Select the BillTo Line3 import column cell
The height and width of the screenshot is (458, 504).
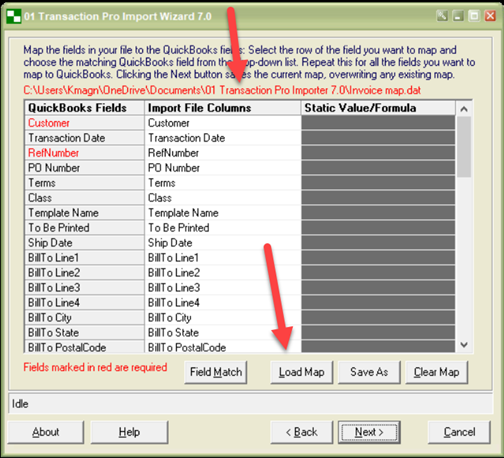coord(223,288)
